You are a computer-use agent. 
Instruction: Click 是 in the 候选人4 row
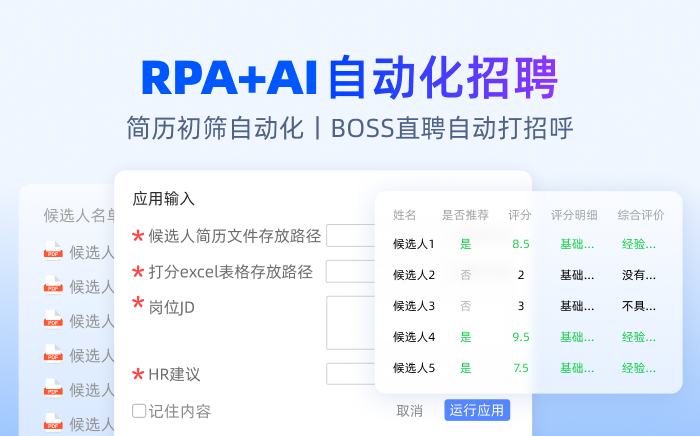(466, 337)
